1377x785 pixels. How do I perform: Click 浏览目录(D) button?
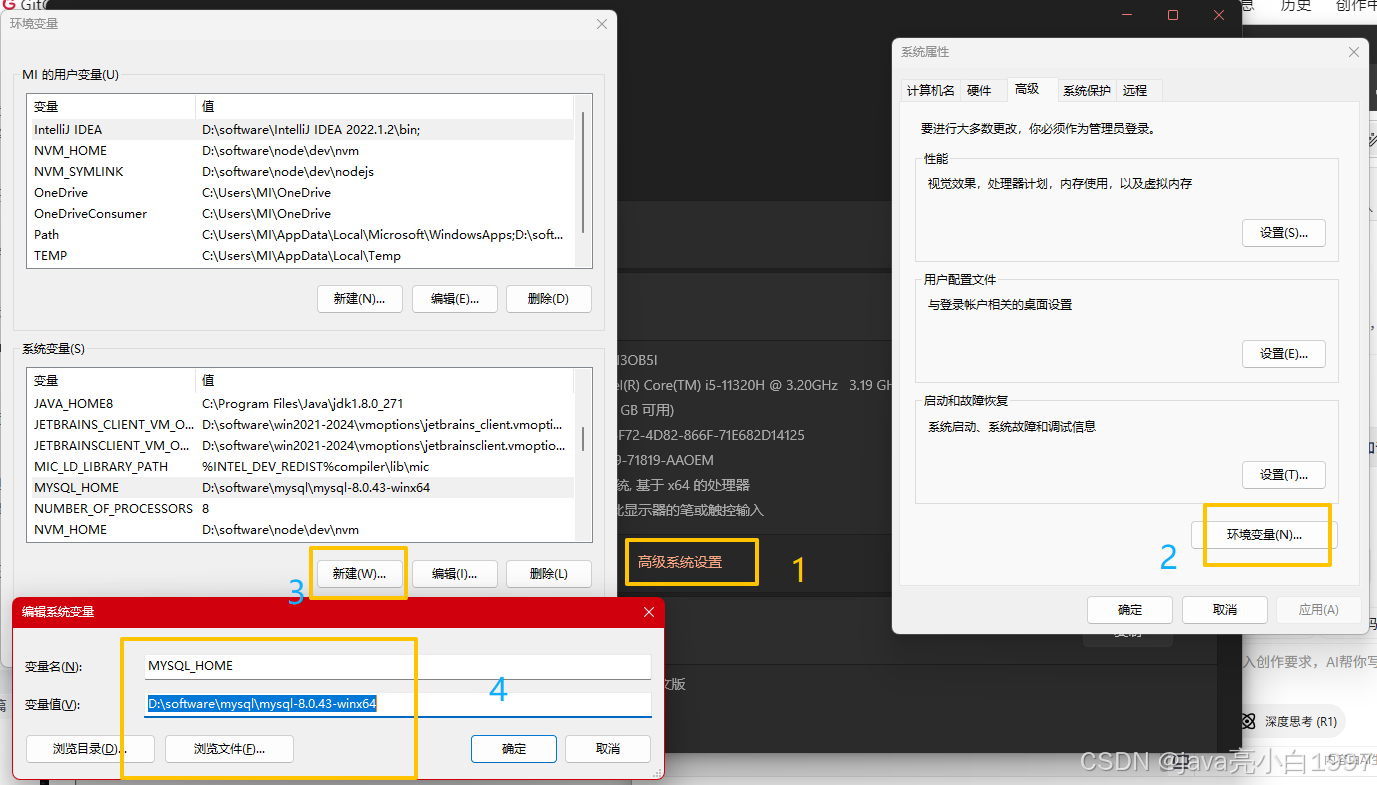[90, 749]
